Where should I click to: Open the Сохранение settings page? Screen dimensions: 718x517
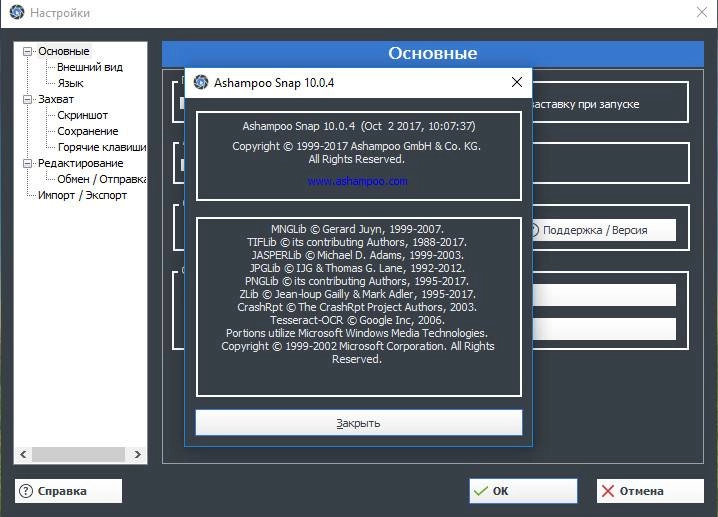point(88,131)
